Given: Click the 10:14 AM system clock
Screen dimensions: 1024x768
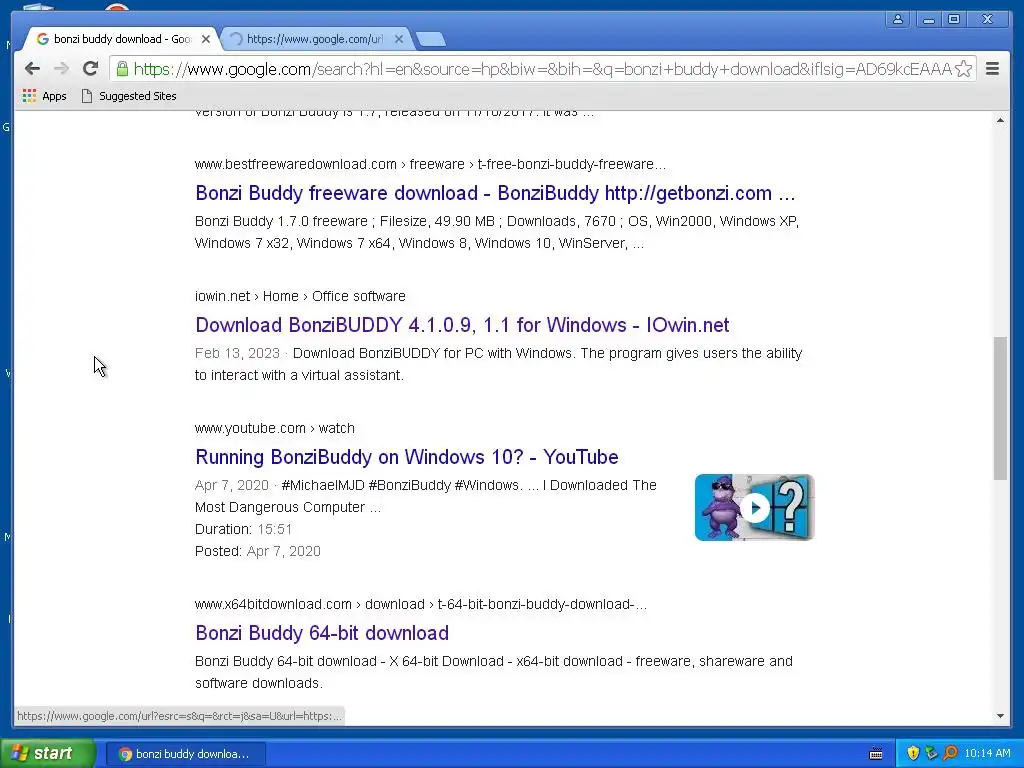Looking at the screenshot, I should click(x=987, y=754).
